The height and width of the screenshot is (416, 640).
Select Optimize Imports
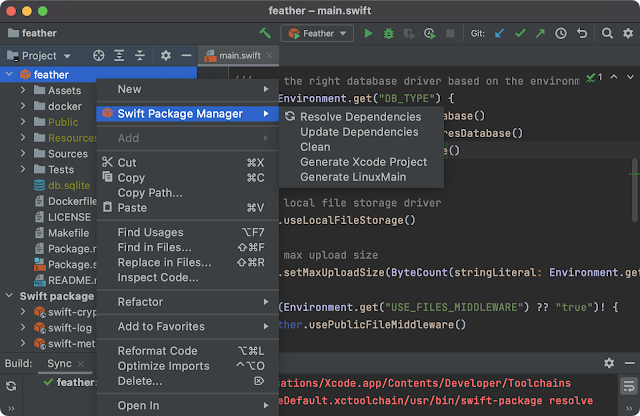tap(188, 366)
